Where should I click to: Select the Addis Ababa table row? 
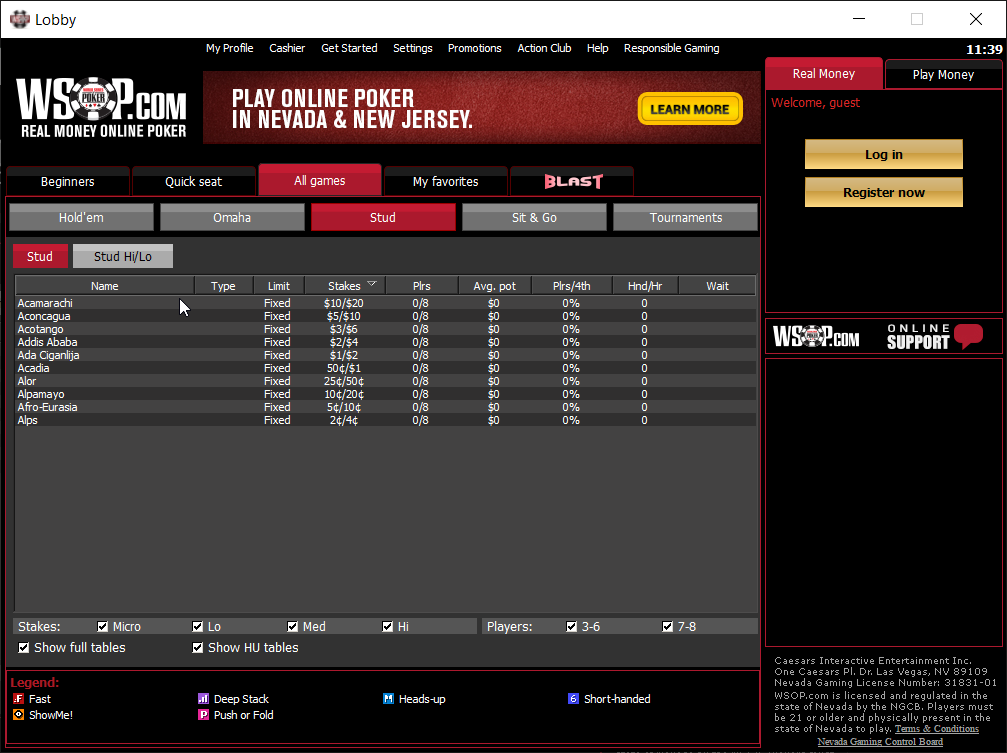(385, 342)
